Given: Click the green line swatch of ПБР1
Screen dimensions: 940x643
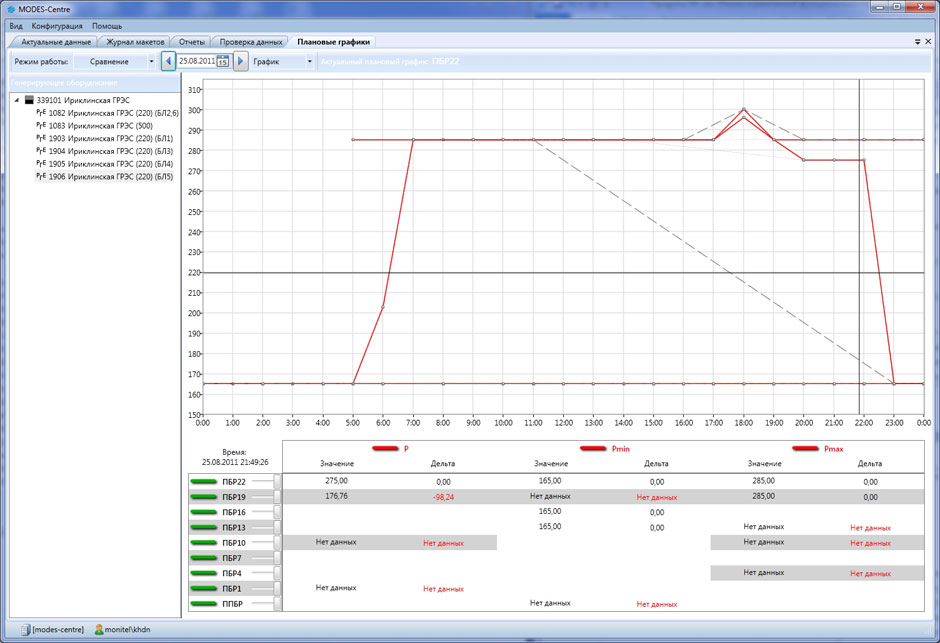Looking at the screenshot, I should (x=203, y=588).
